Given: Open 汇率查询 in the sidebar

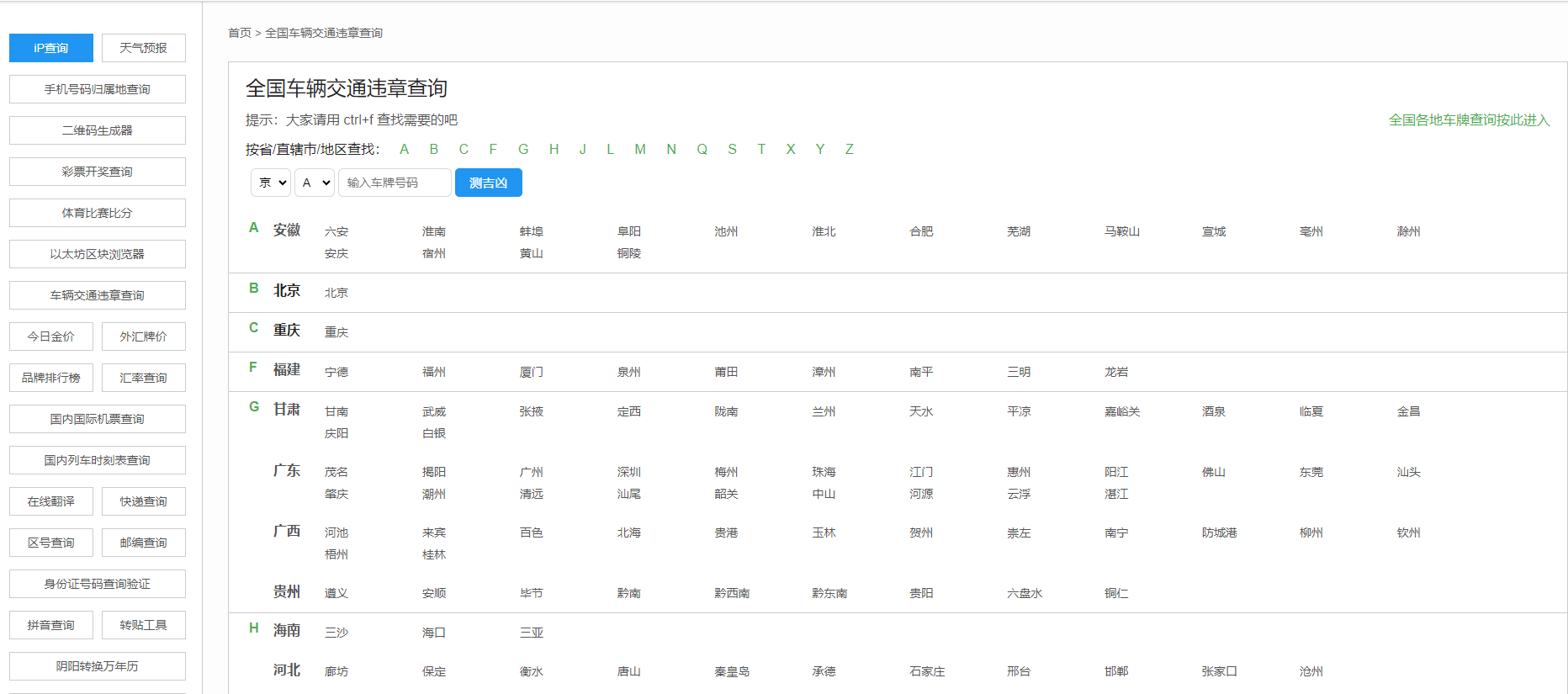Looking at the screenshot, I should click(x=143, y=378).
